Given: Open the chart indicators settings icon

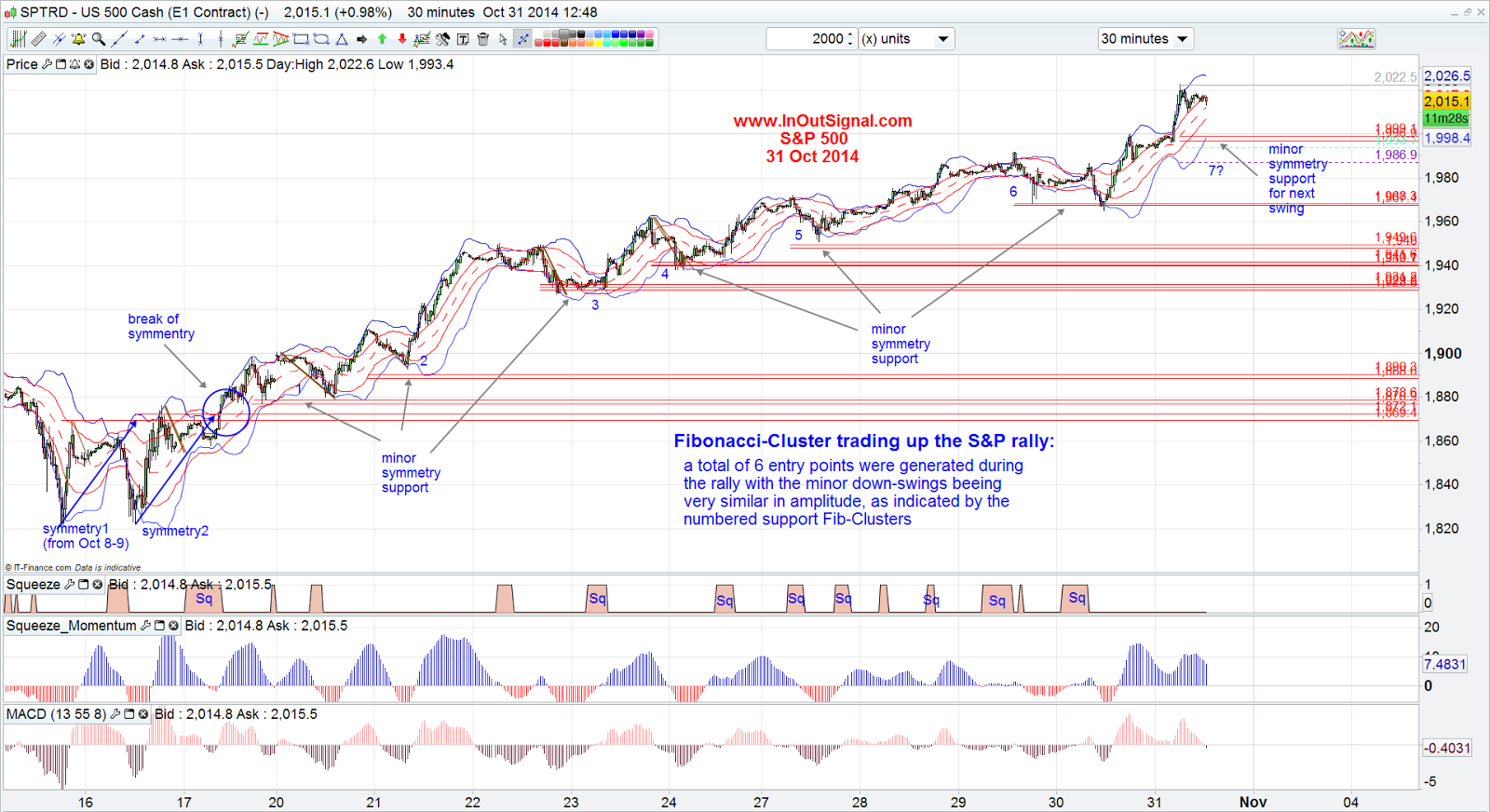Looking at the screenshot, I should pyautogui.click(x=19, y=39).
